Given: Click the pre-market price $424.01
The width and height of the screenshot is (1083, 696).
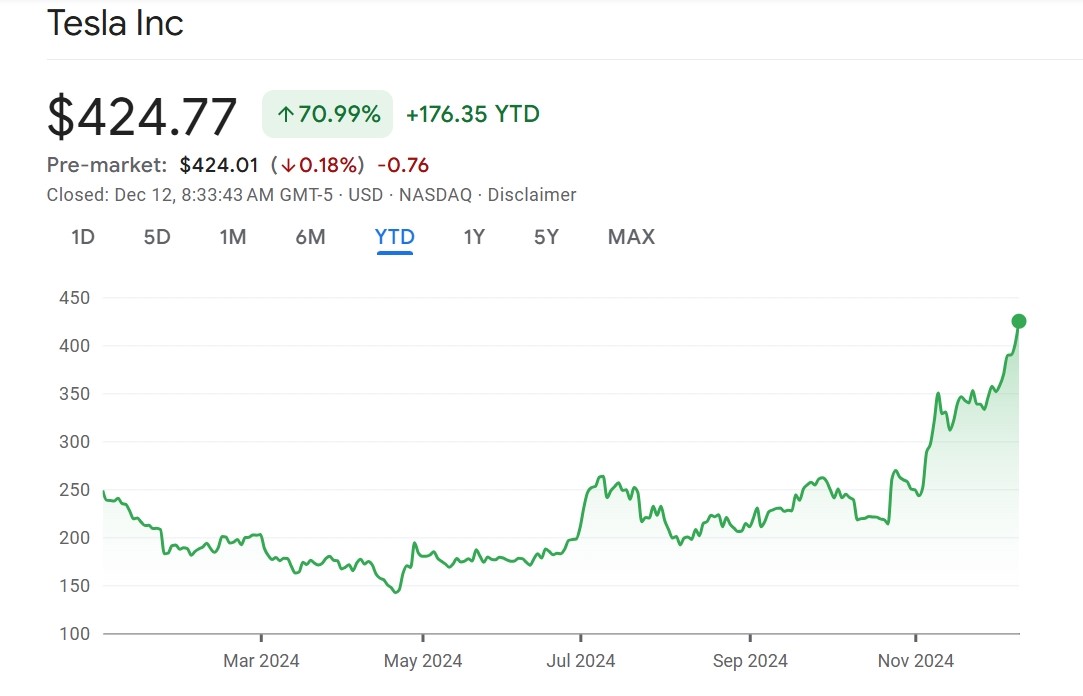Looking at the screenshot, I should [x=219, y=165].
